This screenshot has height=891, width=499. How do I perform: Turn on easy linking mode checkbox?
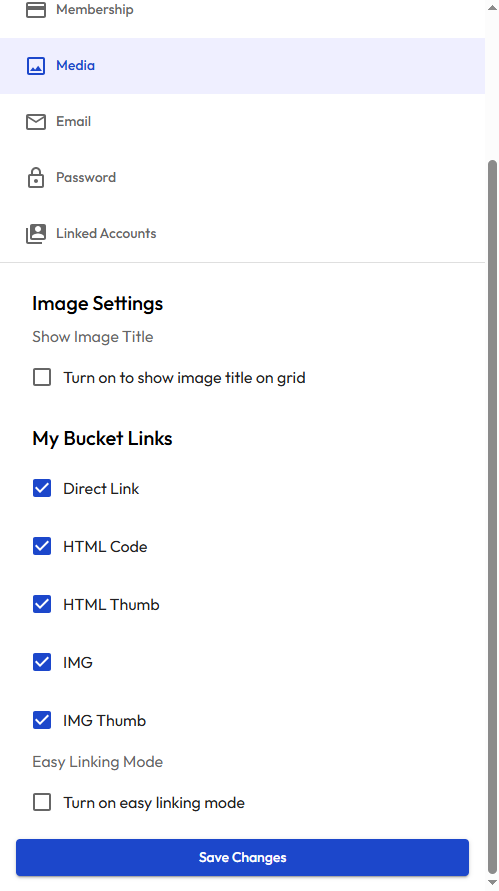pyautogui.click(x=42, y=802)
